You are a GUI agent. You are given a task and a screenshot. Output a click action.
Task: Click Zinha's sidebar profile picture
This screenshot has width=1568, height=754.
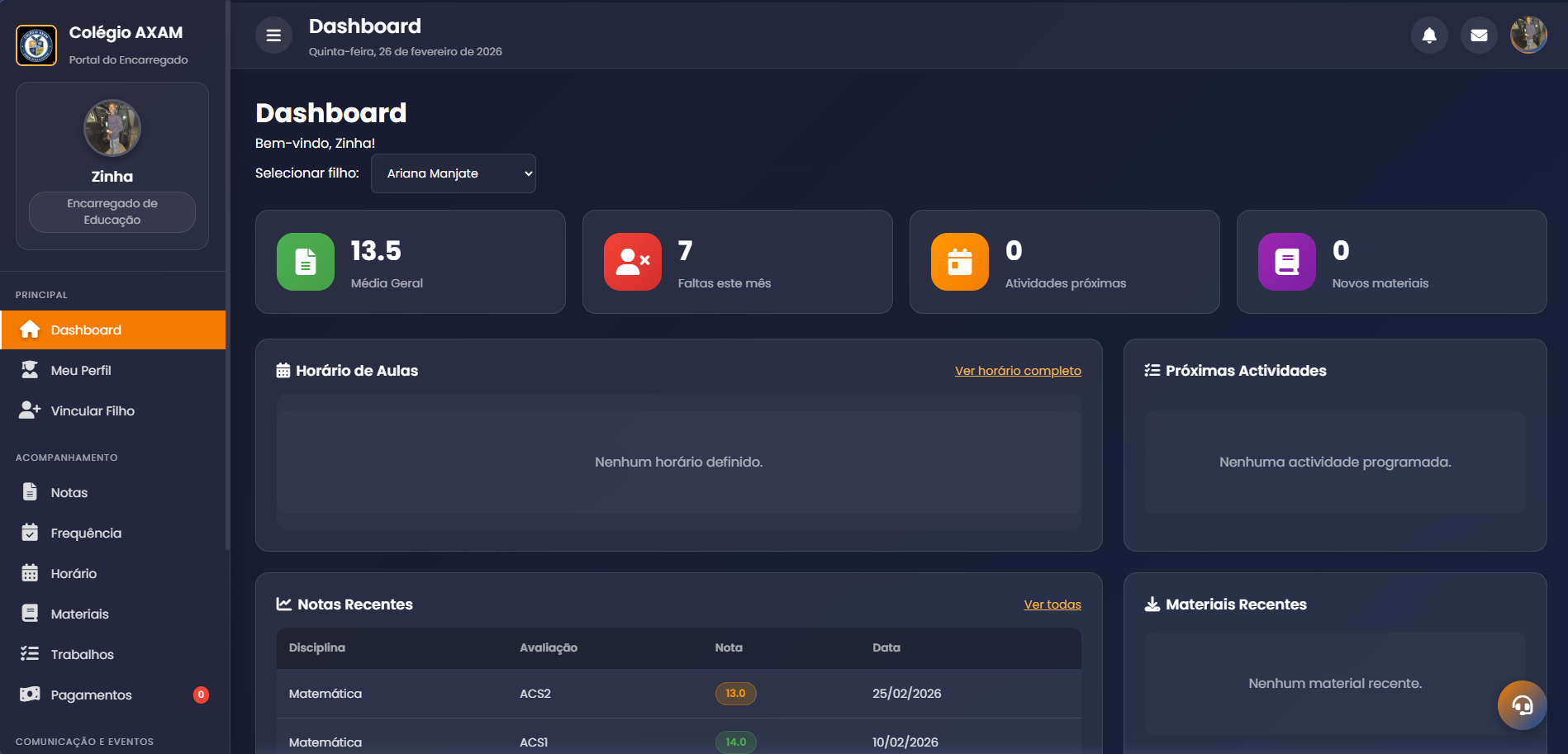[112, 128]
